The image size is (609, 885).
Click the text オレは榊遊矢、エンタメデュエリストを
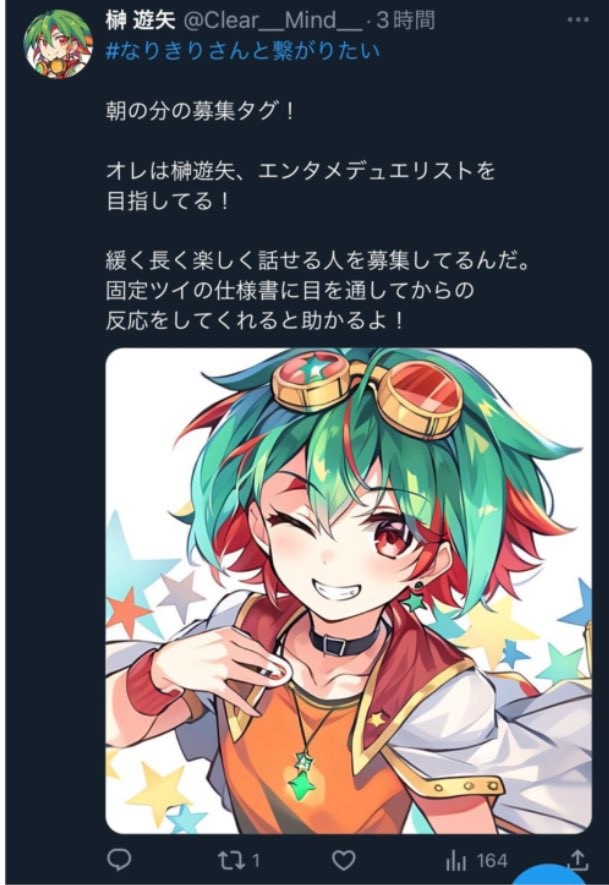(300, 170)
